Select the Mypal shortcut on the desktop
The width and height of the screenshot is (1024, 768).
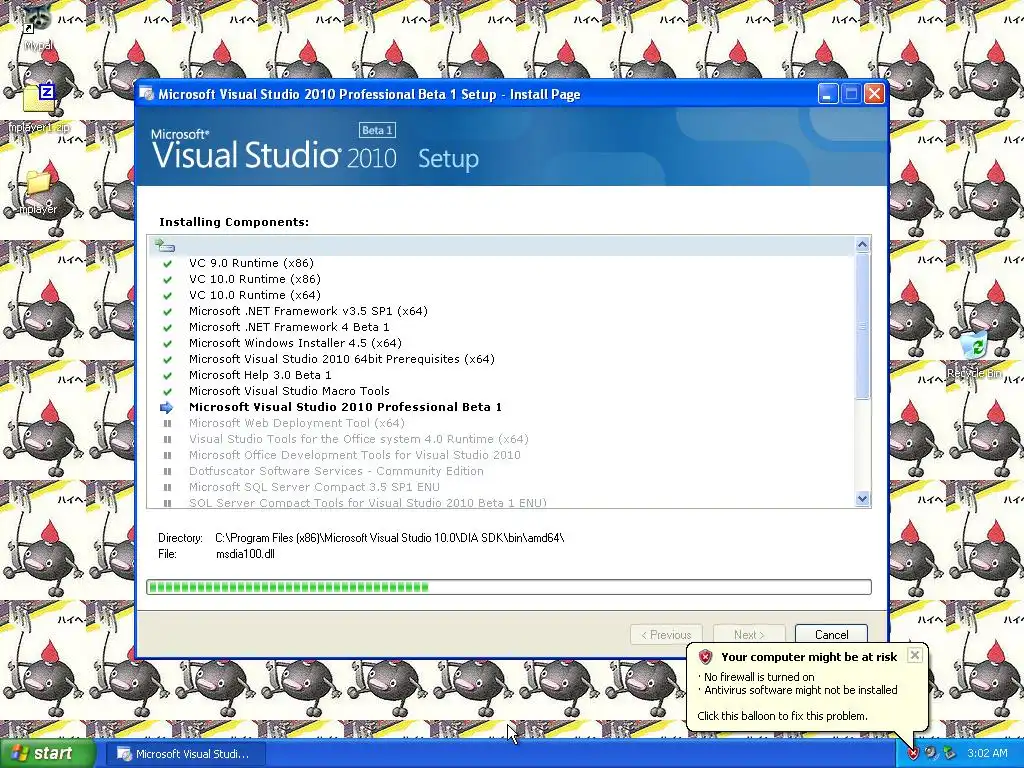[x=38, y=26]
